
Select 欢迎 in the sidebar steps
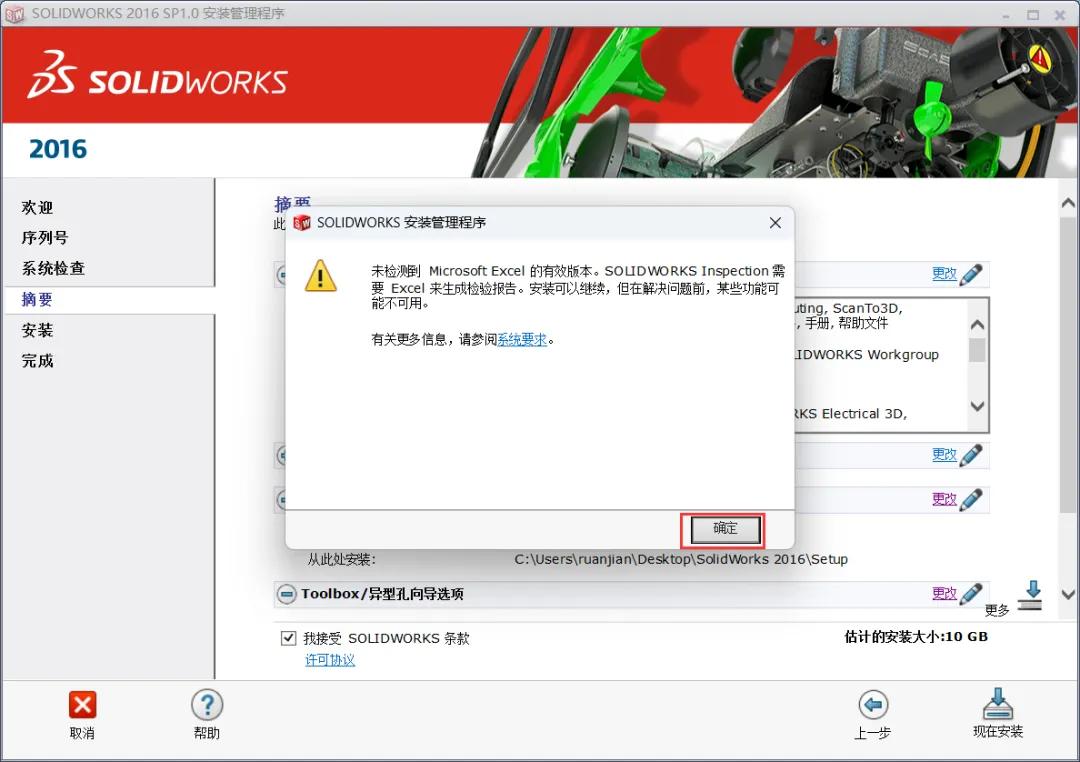(x=37, y=207)
